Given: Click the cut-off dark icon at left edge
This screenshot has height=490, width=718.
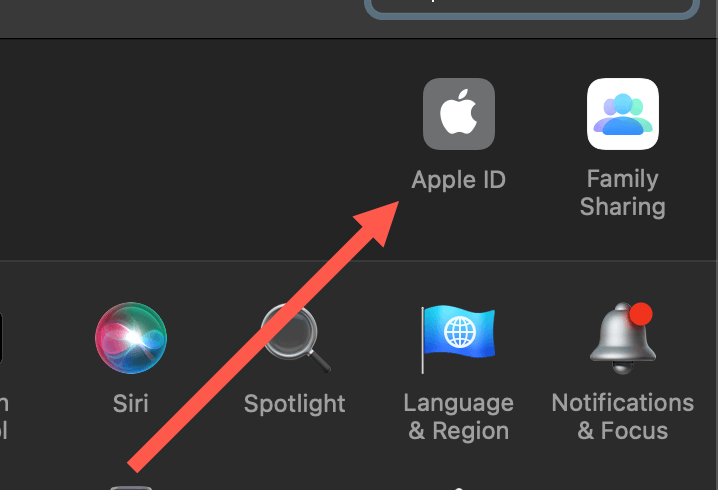Looking at the screenshot, I should click(x=1, y=338).
